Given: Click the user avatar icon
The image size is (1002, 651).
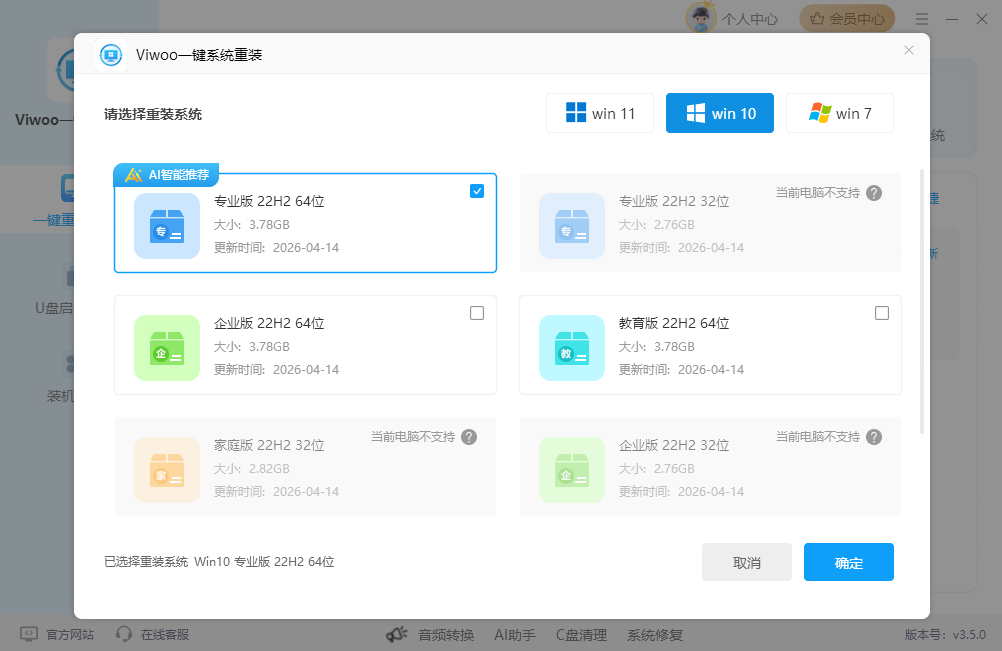Looking at the screenshot, I should (700, 17).
